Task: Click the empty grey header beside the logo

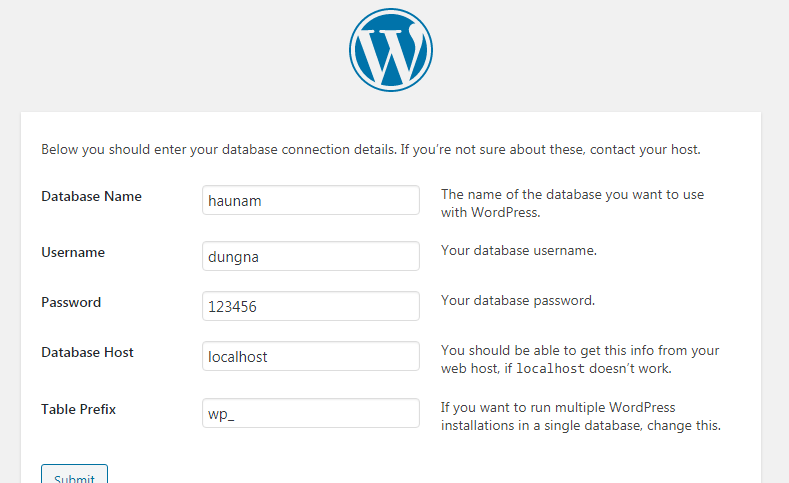Action: (x=176, y=50)
